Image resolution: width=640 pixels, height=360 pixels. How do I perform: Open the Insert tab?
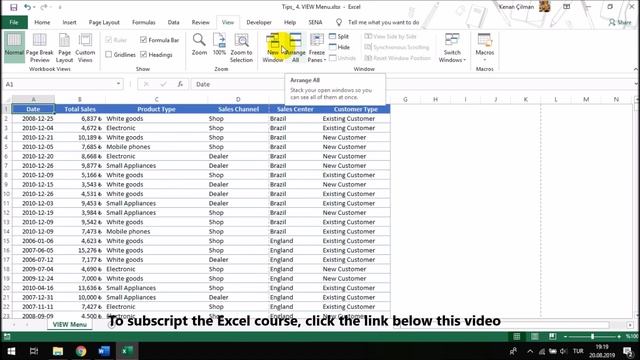[x=69, y=22]
